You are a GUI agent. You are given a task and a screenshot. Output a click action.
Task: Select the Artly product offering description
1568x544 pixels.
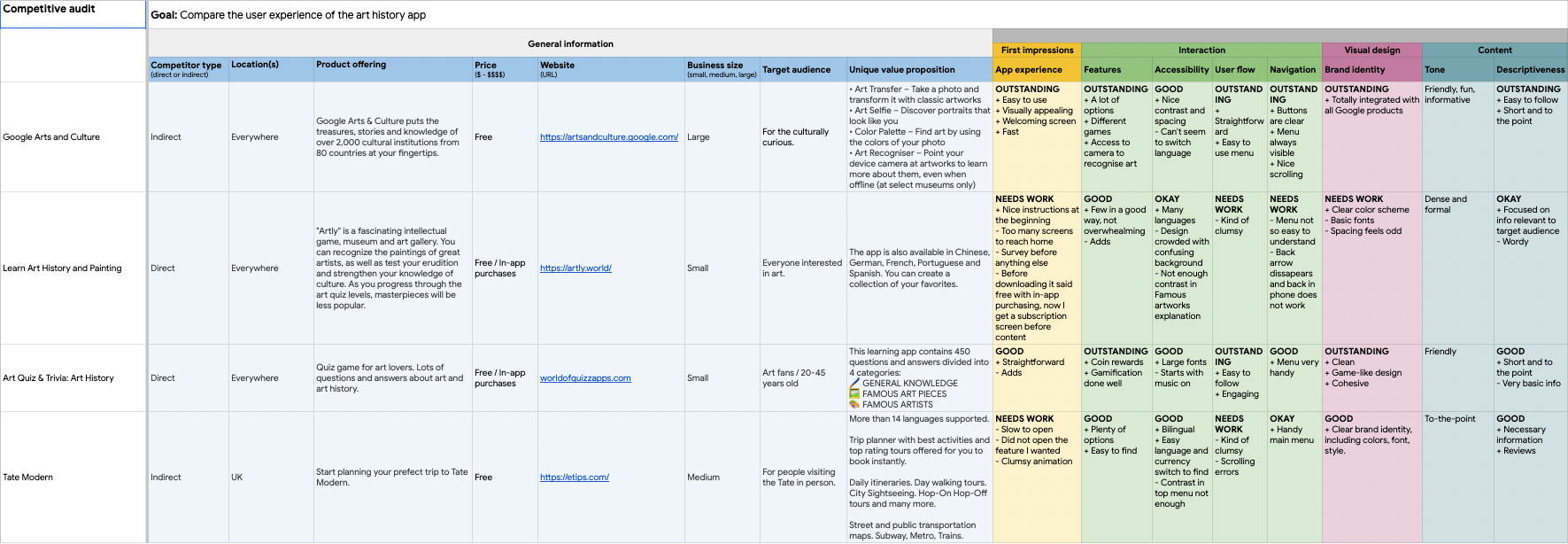point(393,268)
